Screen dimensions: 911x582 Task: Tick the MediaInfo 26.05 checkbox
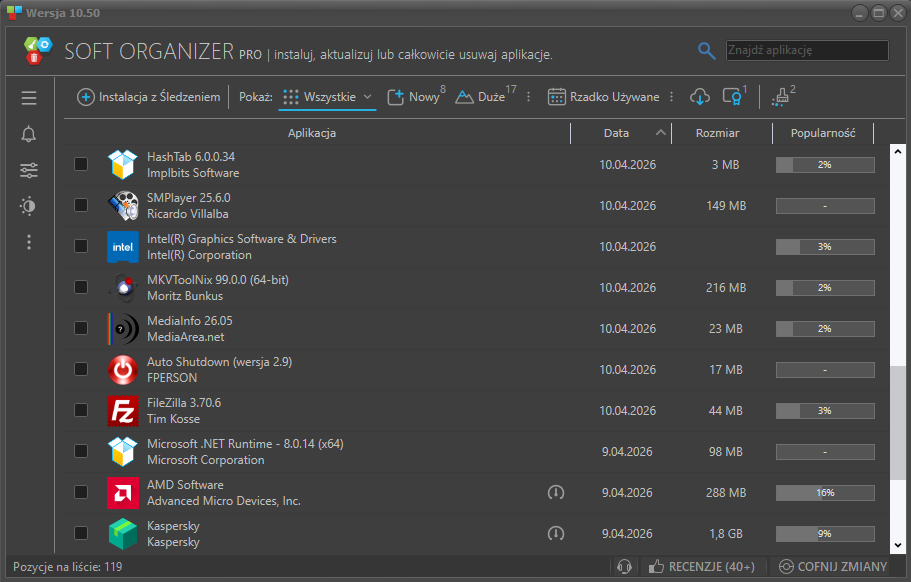pyautogui.click(x=81, y=328)
